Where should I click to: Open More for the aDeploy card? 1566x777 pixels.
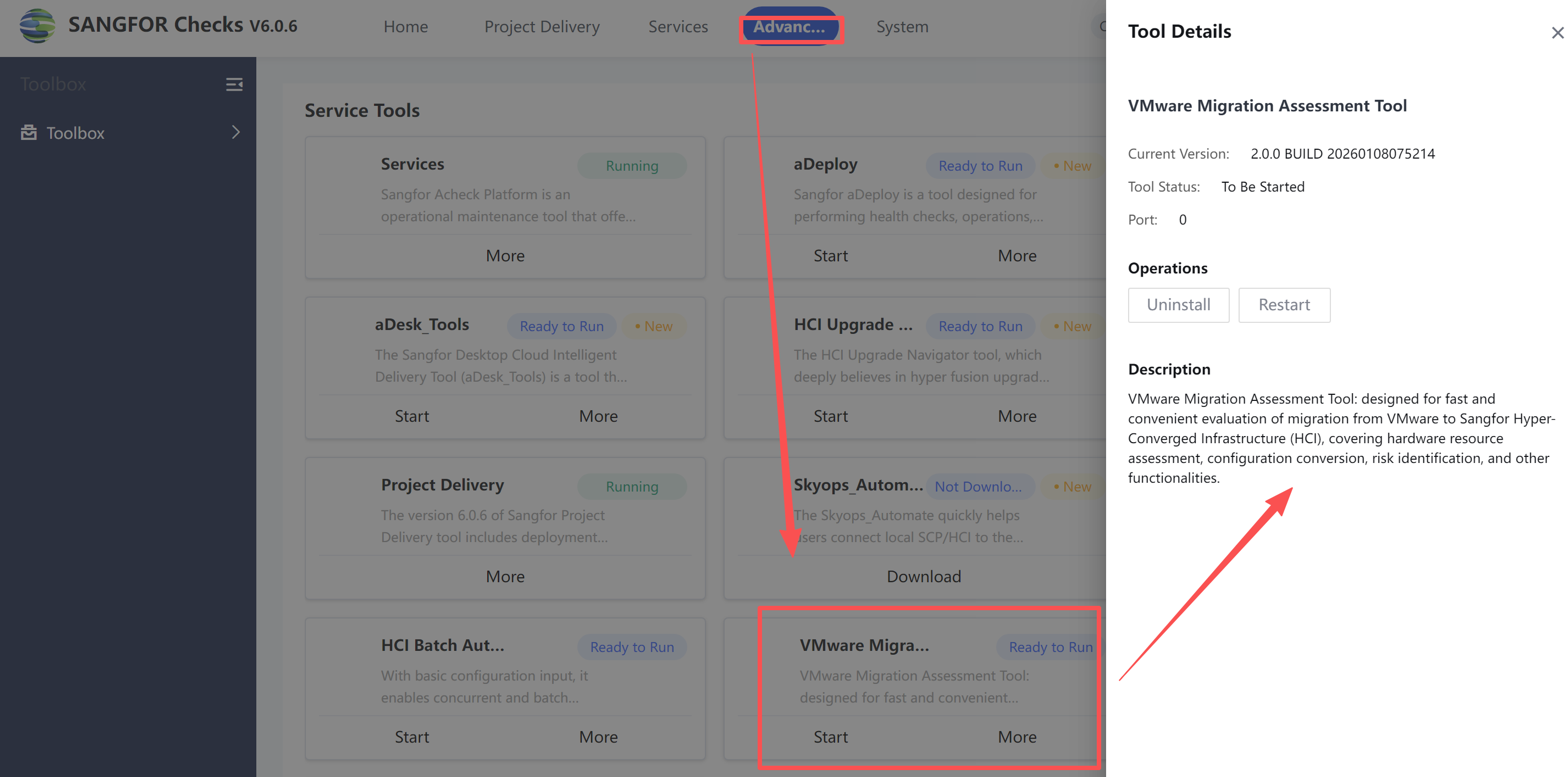coord(1017,256)
